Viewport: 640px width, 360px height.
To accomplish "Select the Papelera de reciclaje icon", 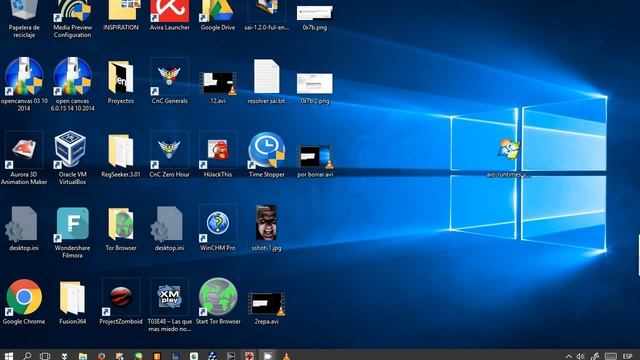I will pyautogui.click(x=24, y=18).
